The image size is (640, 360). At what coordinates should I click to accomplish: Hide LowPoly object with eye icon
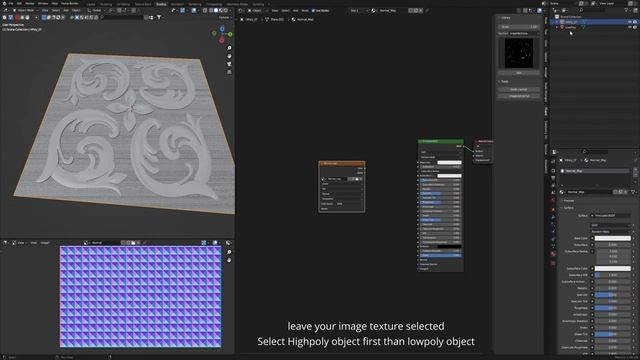pos(630,27)
